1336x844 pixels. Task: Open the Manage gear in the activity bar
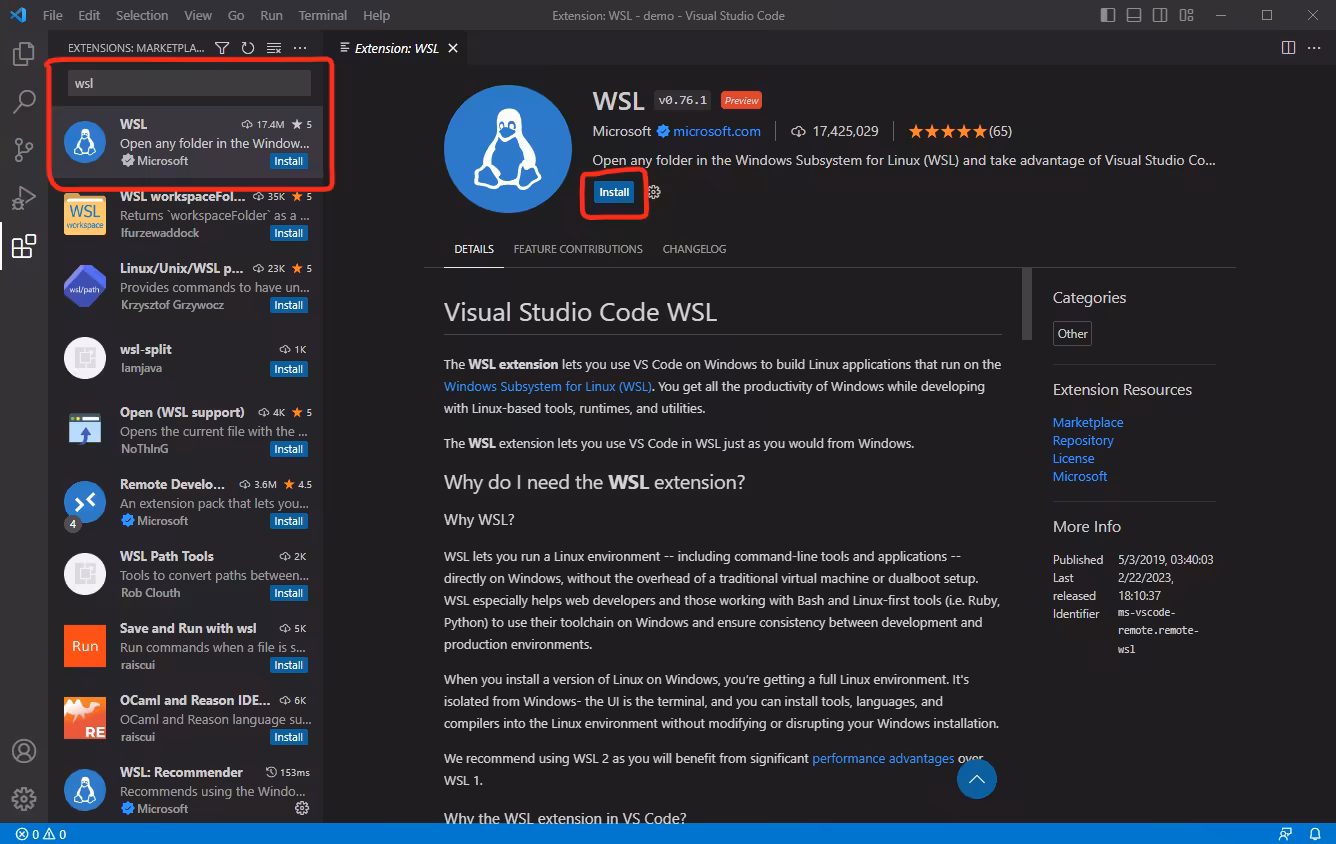pos(24,799)
